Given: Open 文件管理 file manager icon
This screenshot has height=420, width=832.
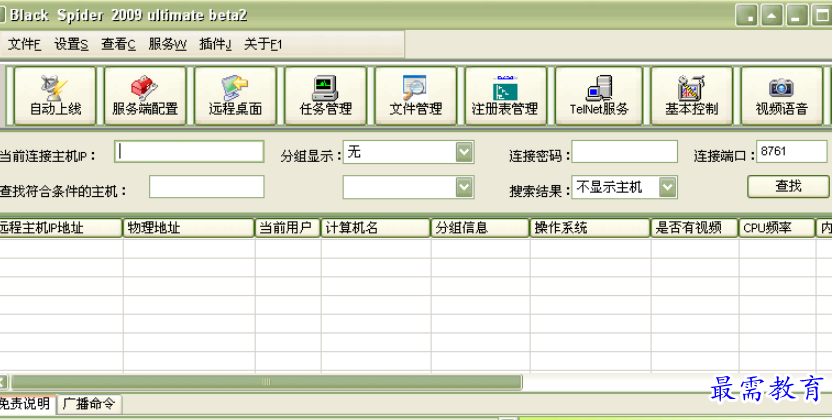Looking at the screenshot, I should point(415,96).
